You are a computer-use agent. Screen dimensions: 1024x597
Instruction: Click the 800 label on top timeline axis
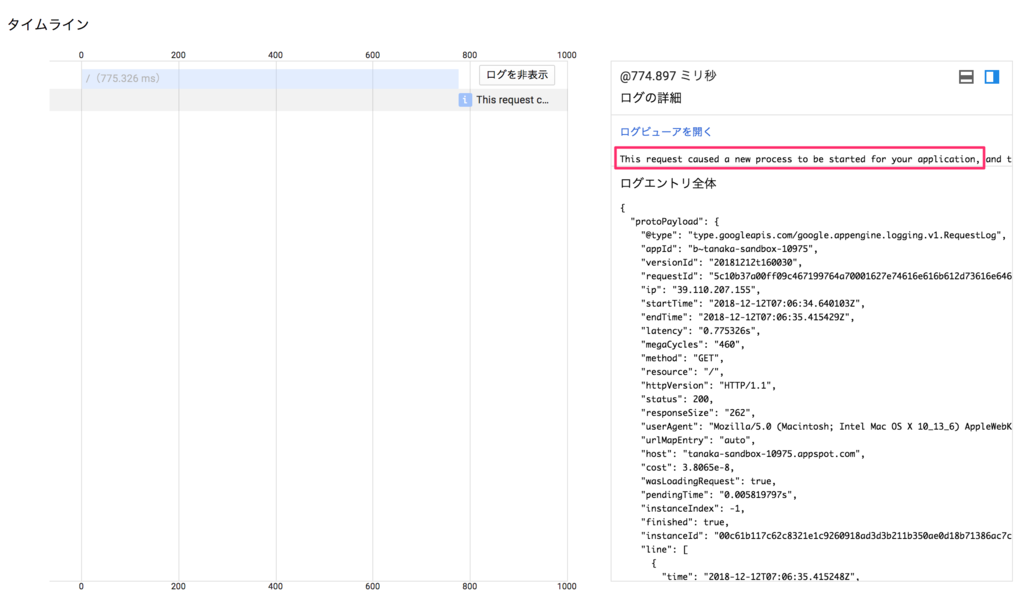[x=470, y=55]
